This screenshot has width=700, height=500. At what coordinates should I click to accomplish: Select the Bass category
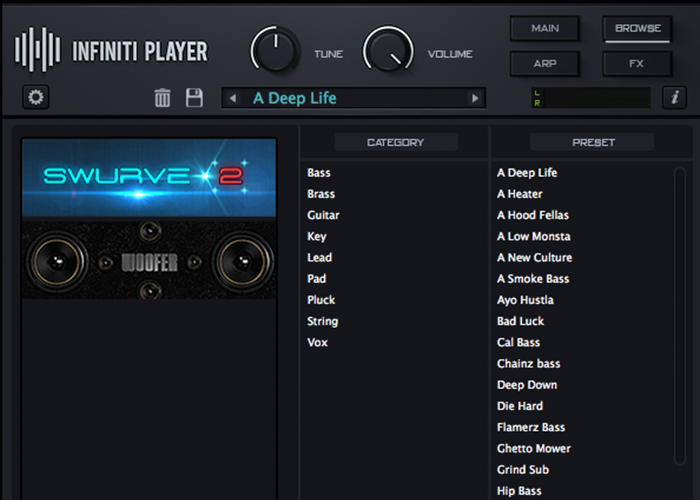point(319,173)
